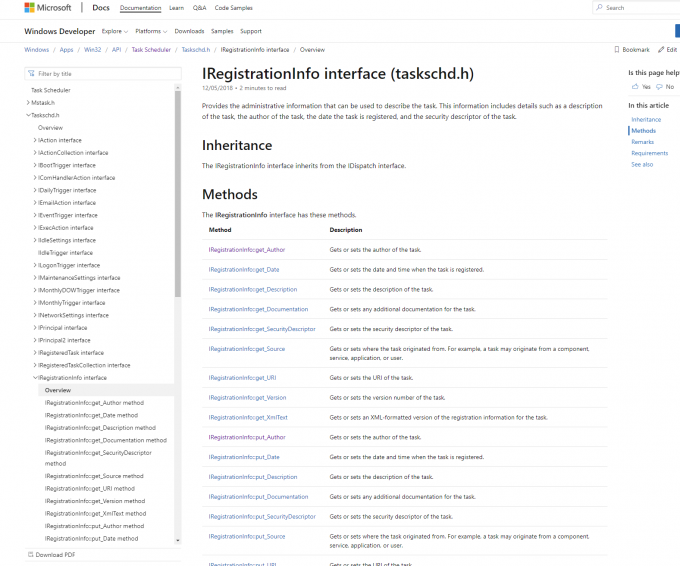Click the sidebar scroll up arrow
Screen dimensions: 680x566
tap(177, 88)
